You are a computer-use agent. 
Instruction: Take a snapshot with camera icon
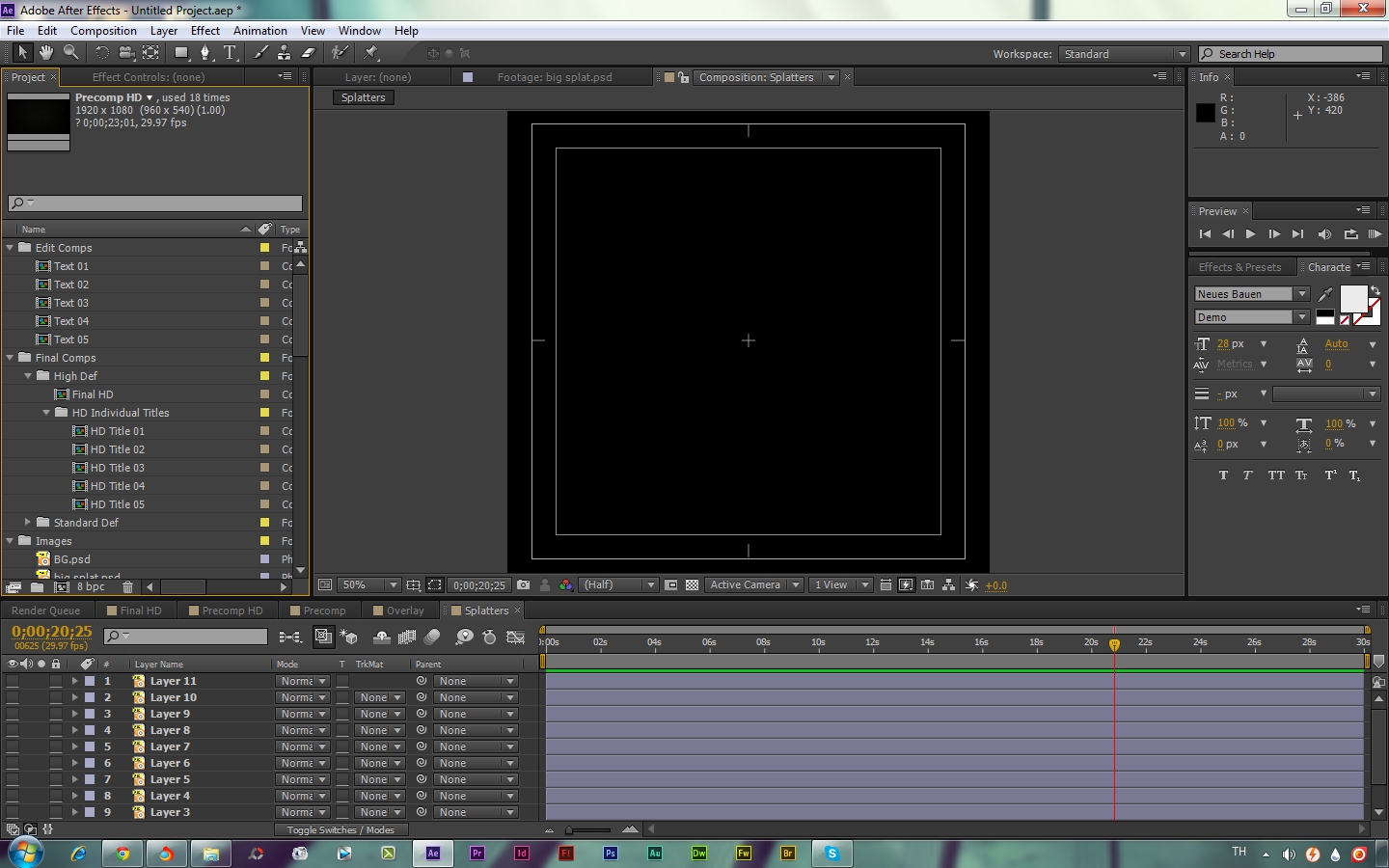[523, 585]
